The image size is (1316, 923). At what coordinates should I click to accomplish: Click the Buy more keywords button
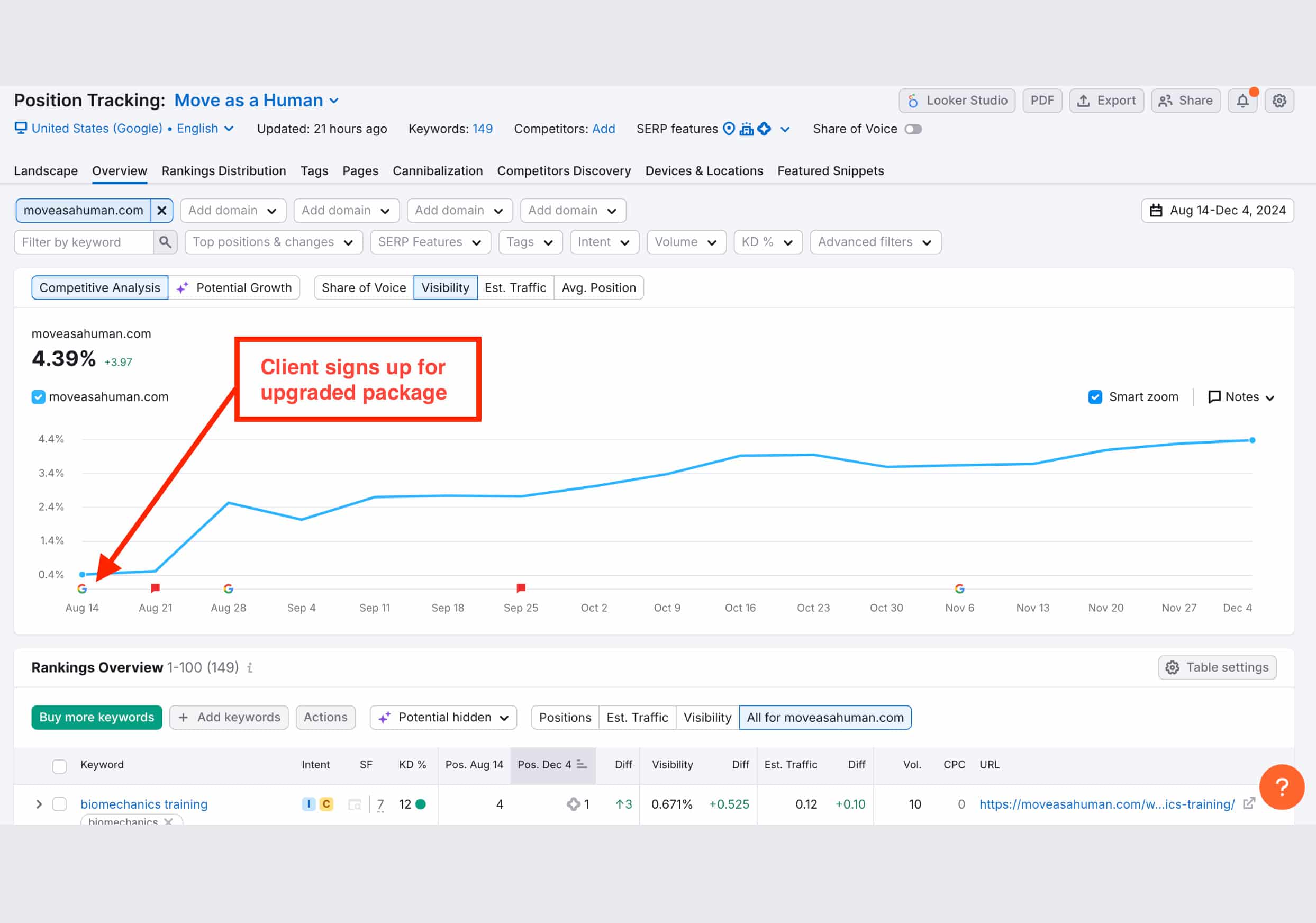pos(96,717)
